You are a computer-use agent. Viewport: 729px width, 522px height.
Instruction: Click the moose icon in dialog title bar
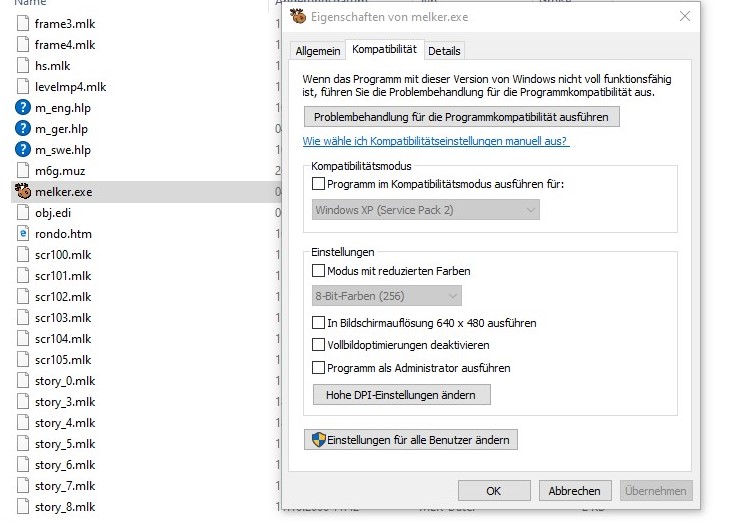coord(298,16)
